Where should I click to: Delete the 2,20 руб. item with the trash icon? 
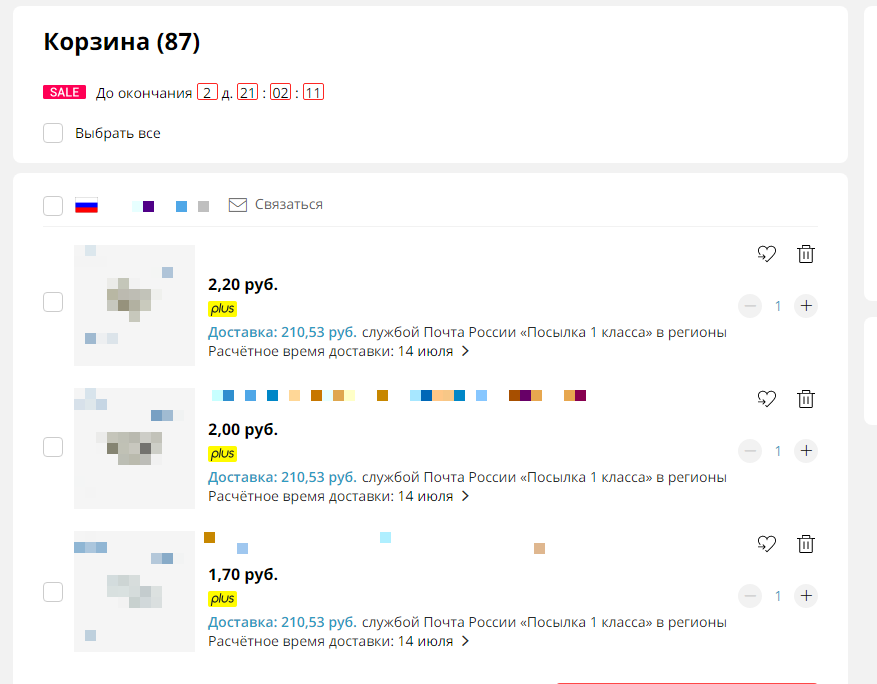(x=805, y=254)
